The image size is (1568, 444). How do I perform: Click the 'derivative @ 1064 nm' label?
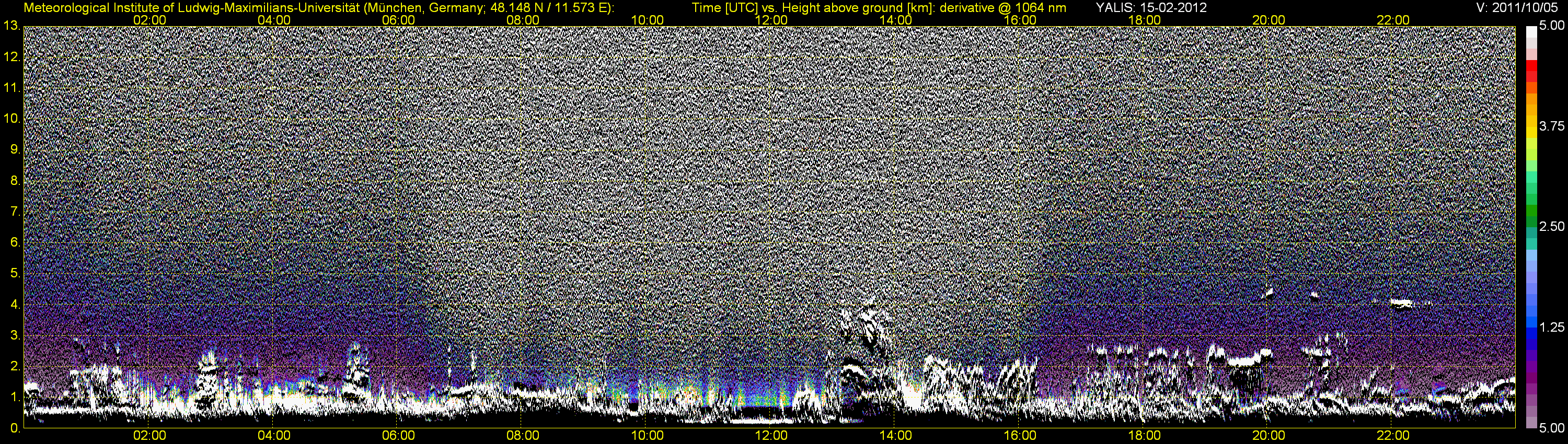coord(1003,7)
